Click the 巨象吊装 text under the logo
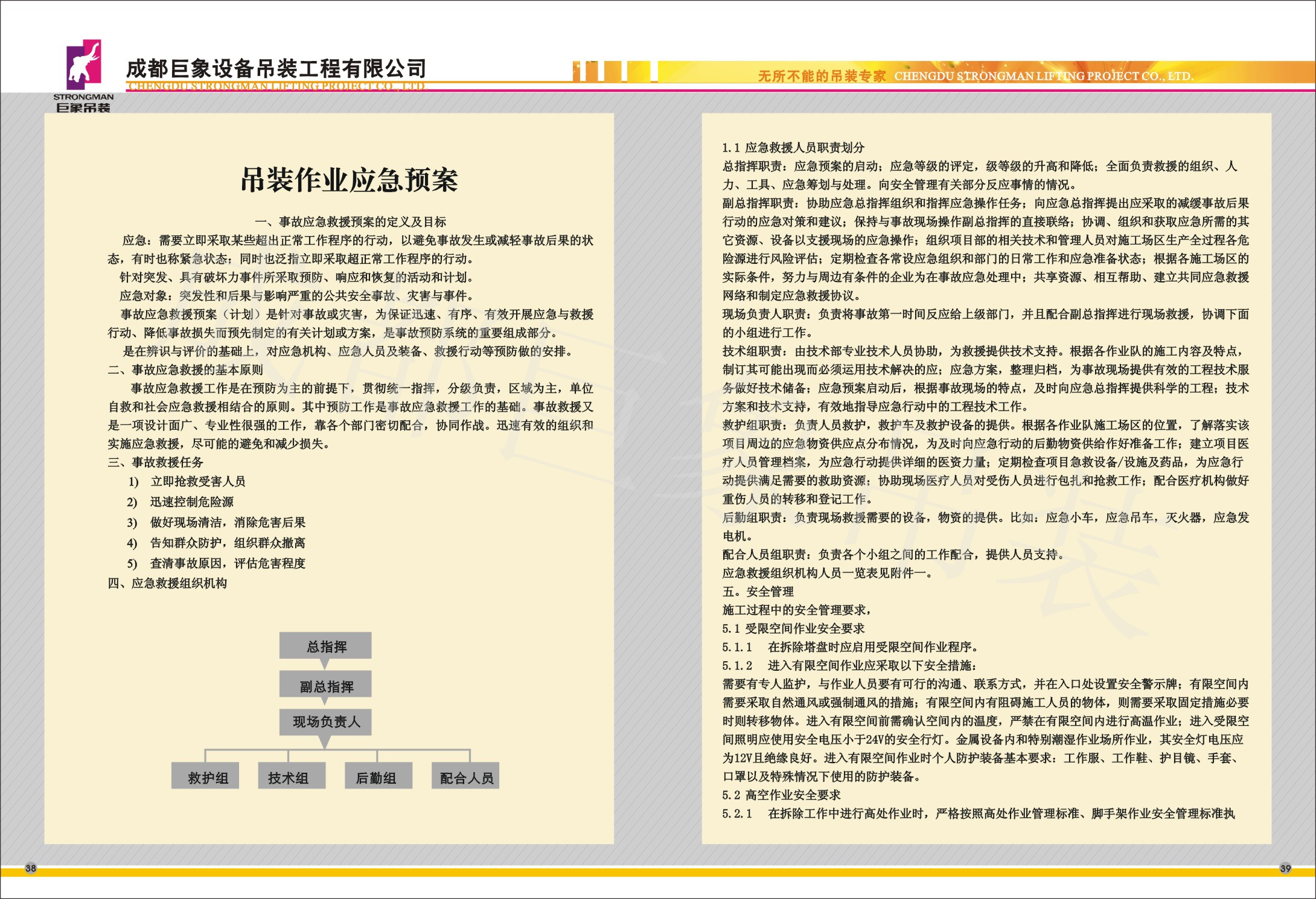The image size is (1316, 899). (83, 108)
